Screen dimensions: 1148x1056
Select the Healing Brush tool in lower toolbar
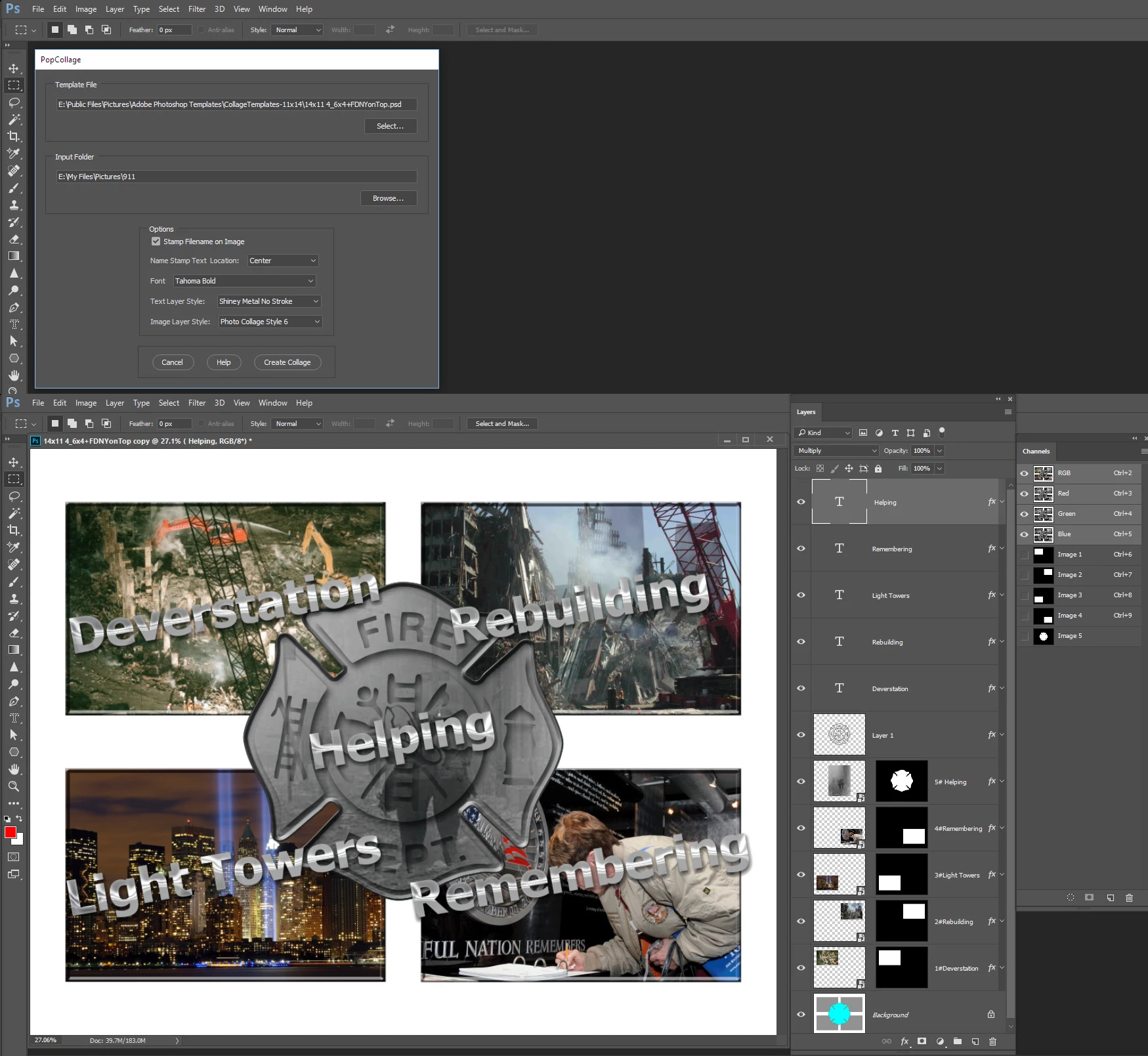point(13,564)
